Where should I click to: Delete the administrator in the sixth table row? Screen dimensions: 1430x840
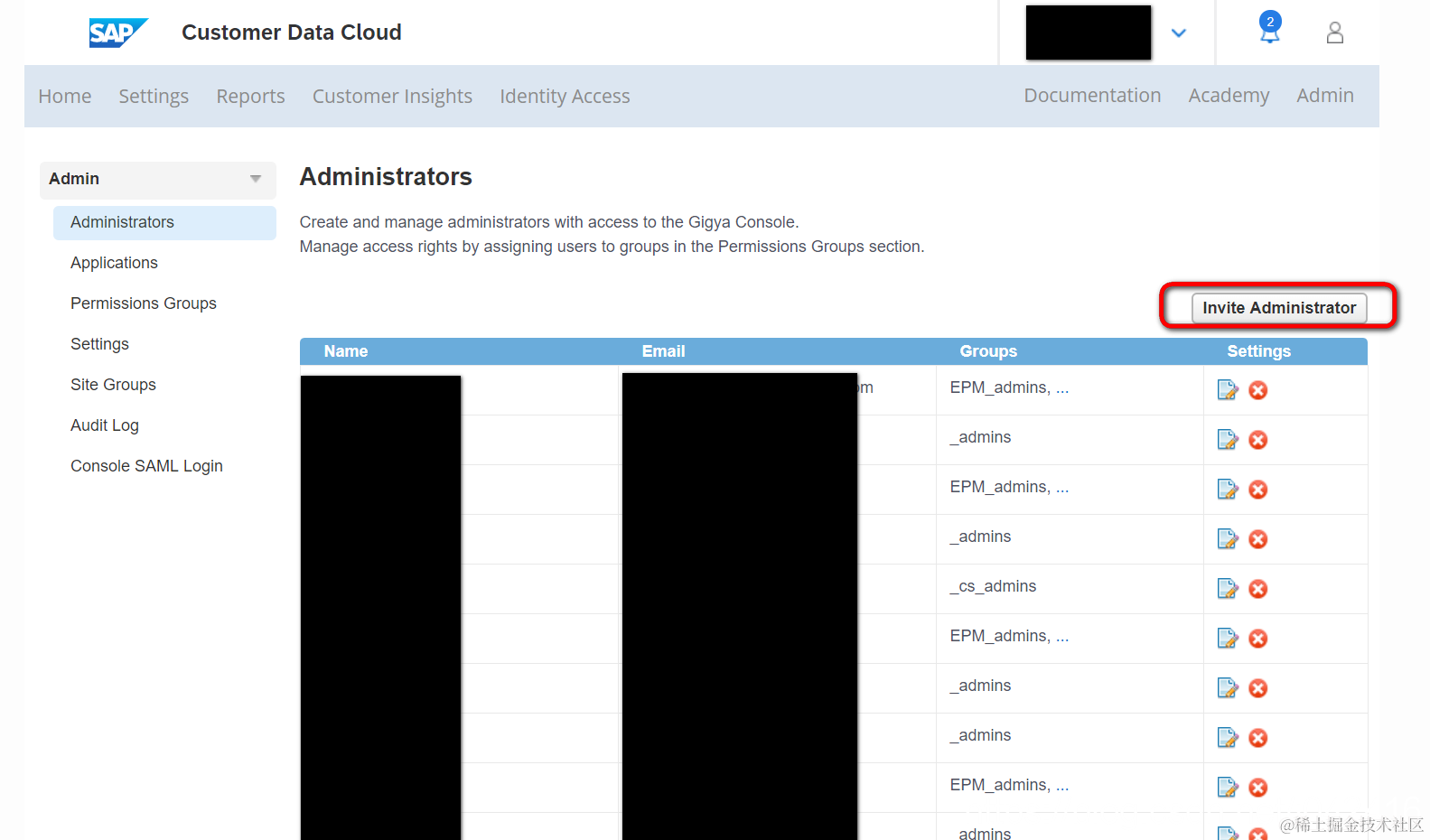coord(1257,639)
